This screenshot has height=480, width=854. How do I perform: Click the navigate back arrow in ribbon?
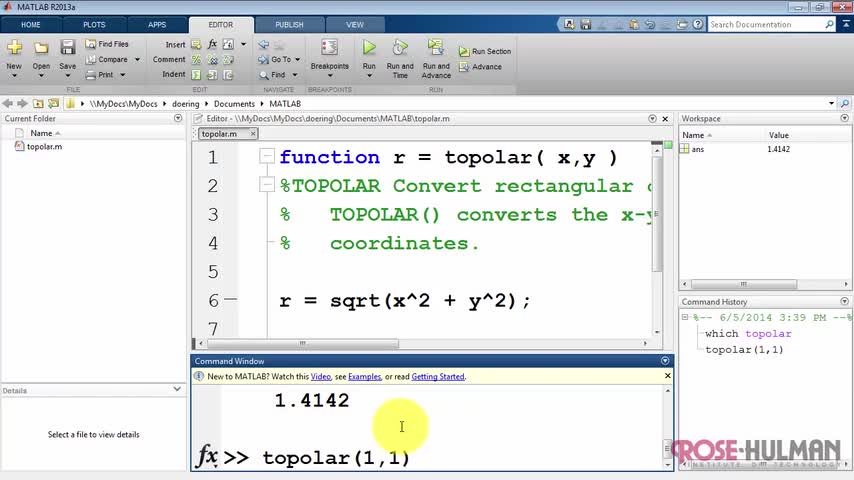click(264, 44)
